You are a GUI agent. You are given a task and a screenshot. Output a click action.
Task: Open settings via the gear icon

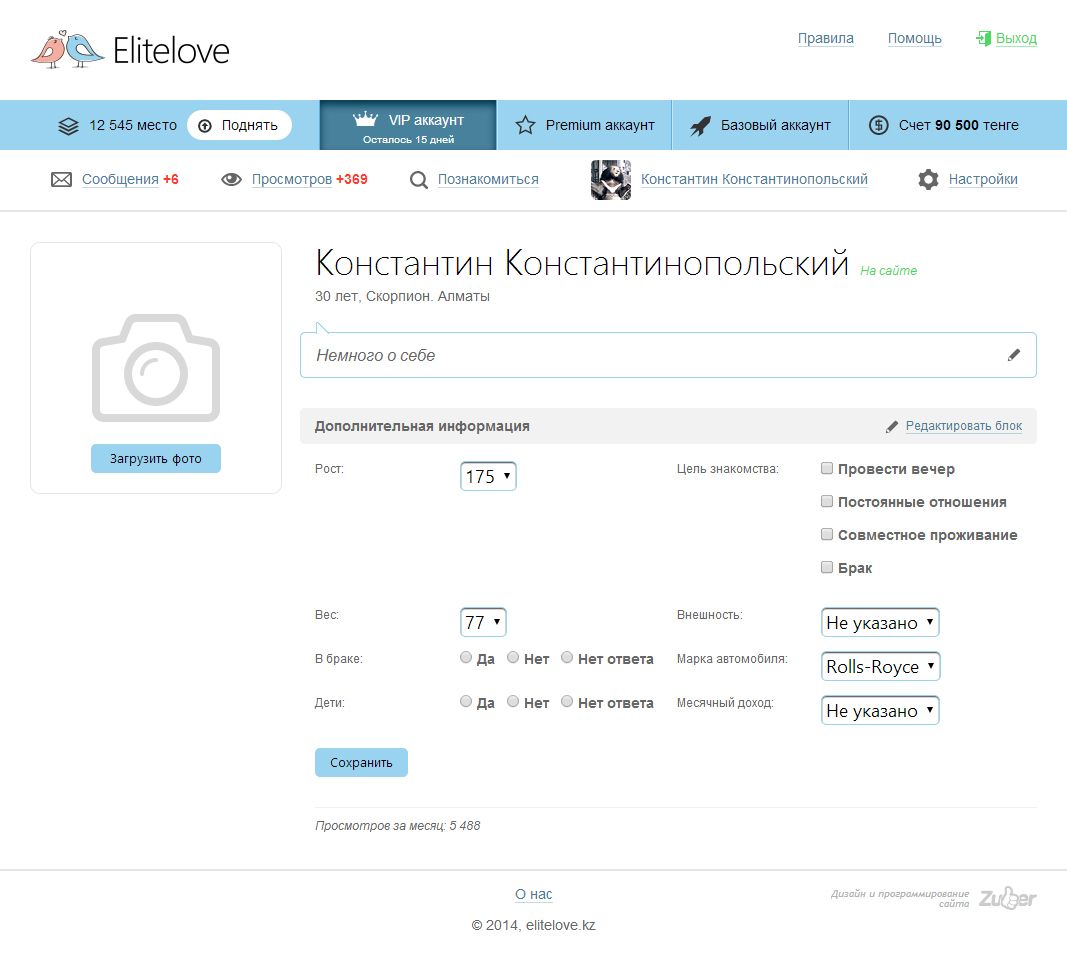pos(928,180)
